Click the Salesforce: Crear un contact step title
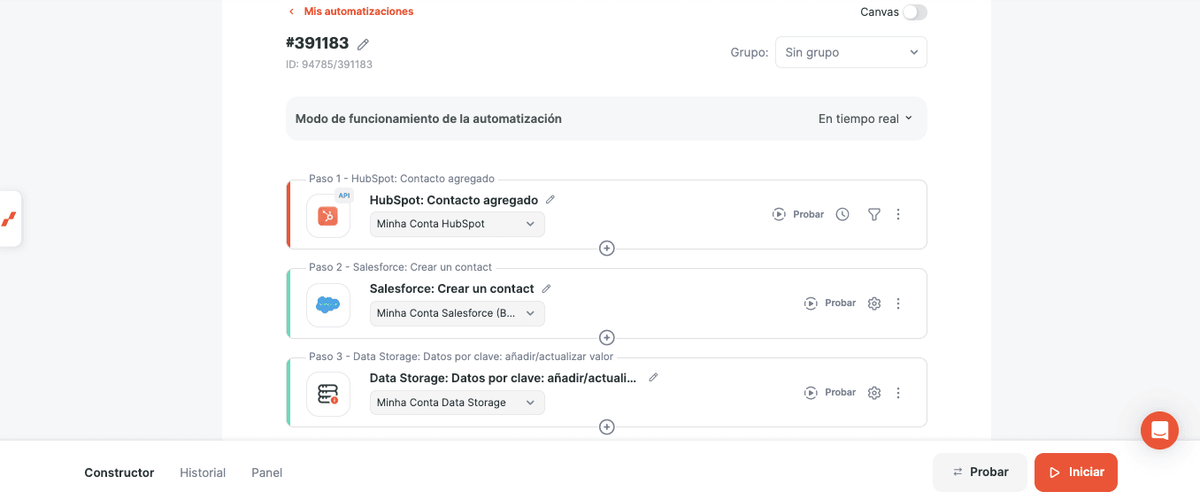The height and width of the screenshot is (499, 1200). click(x=452, y=289)
